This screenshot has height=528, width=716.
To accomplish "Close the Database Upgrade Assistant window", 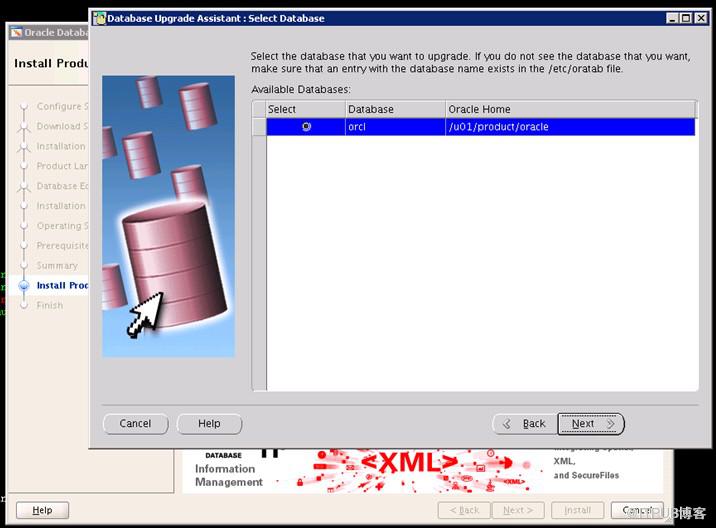I will (701, 18).
